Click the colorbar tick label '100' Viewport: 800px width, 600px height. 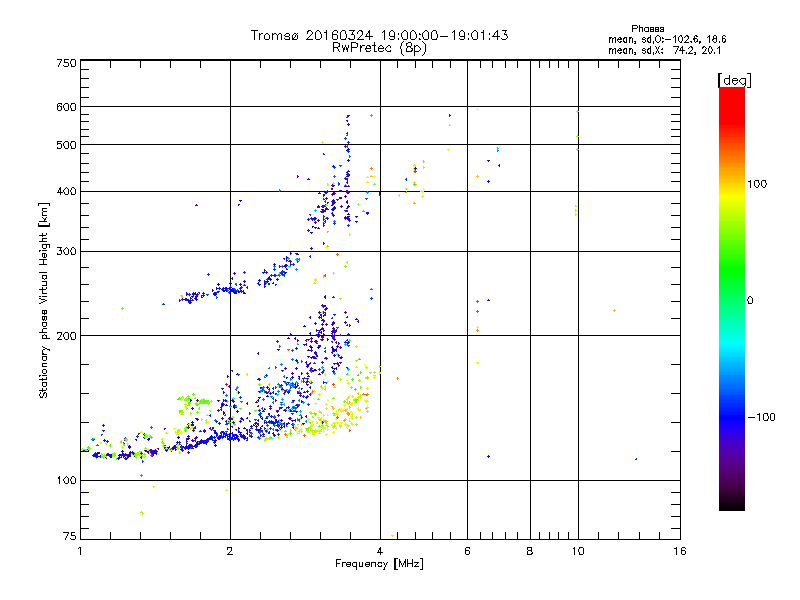(757, 184)
